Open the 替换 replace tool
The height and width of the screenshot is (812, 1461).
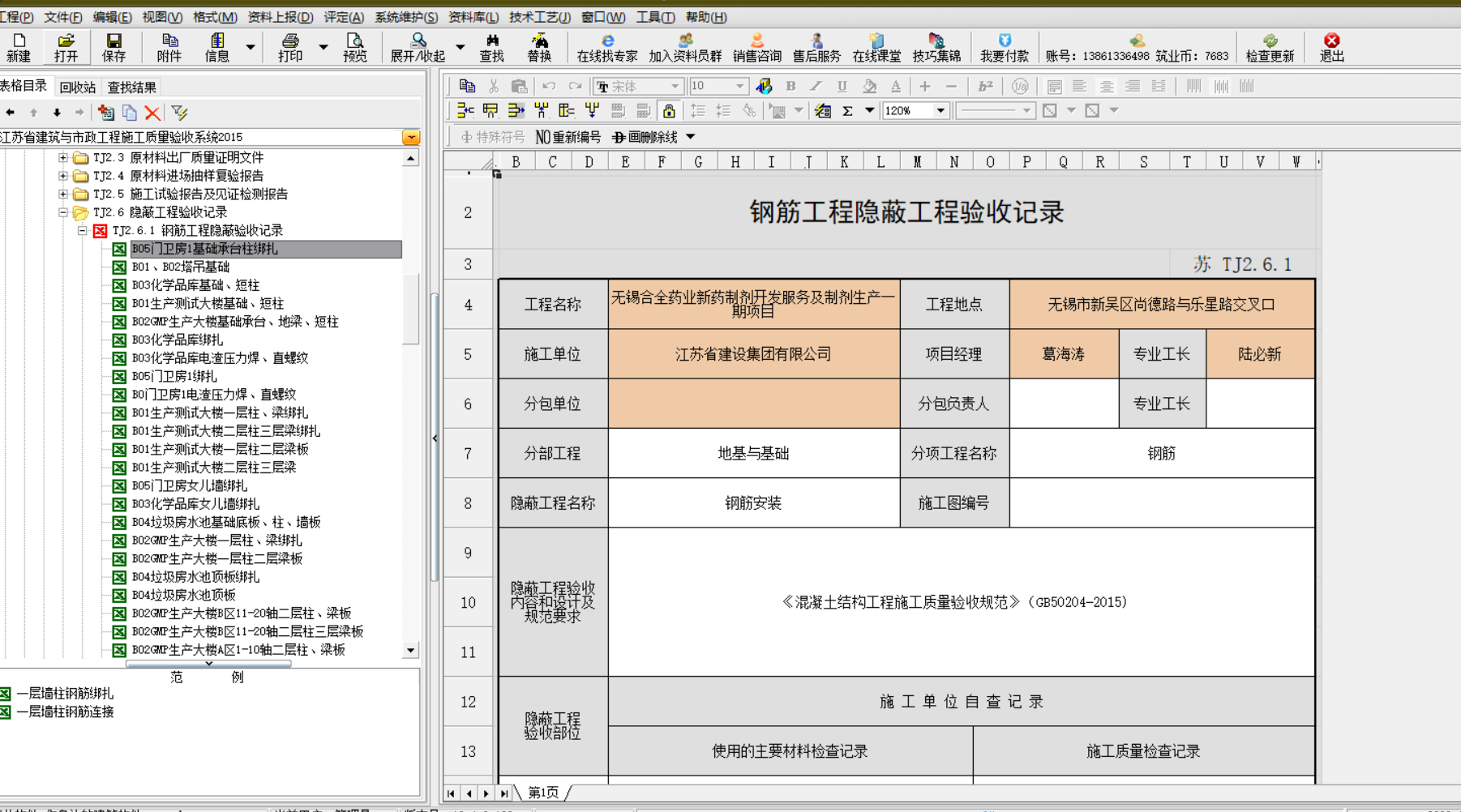click(539, 48)
